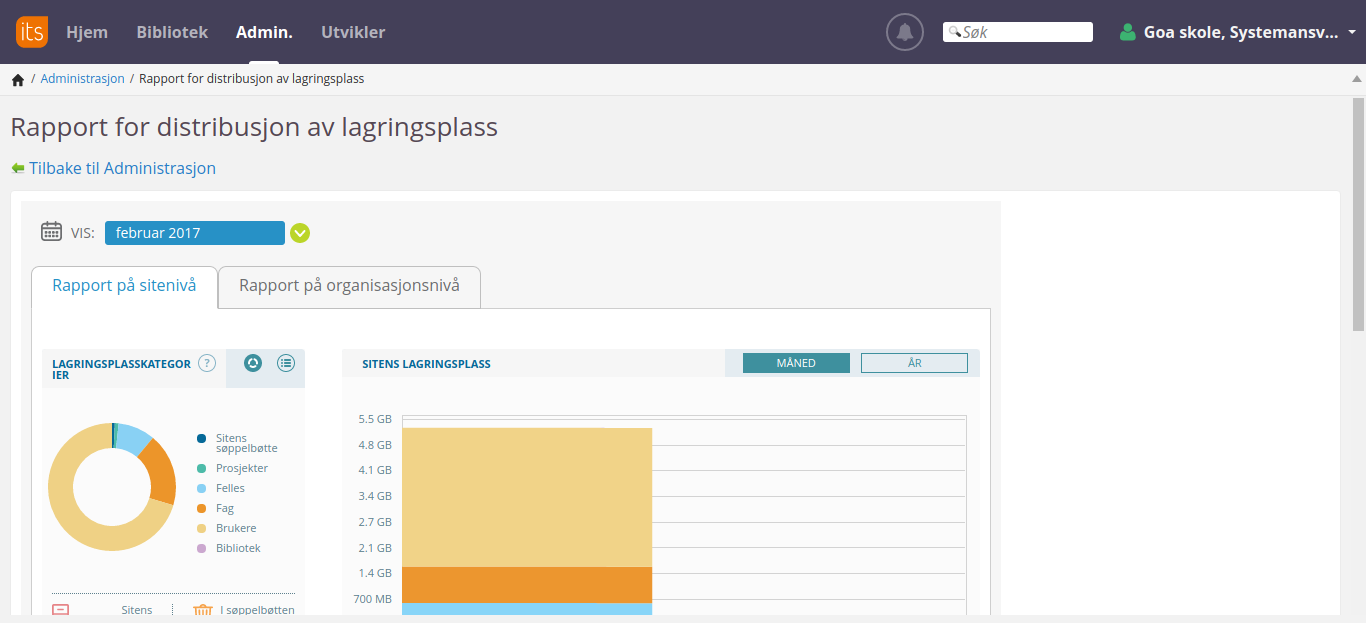This screenshot has width=1366, height=623.
Task: Click orange Fag segment of donut chart
Action: coord(160,472)
